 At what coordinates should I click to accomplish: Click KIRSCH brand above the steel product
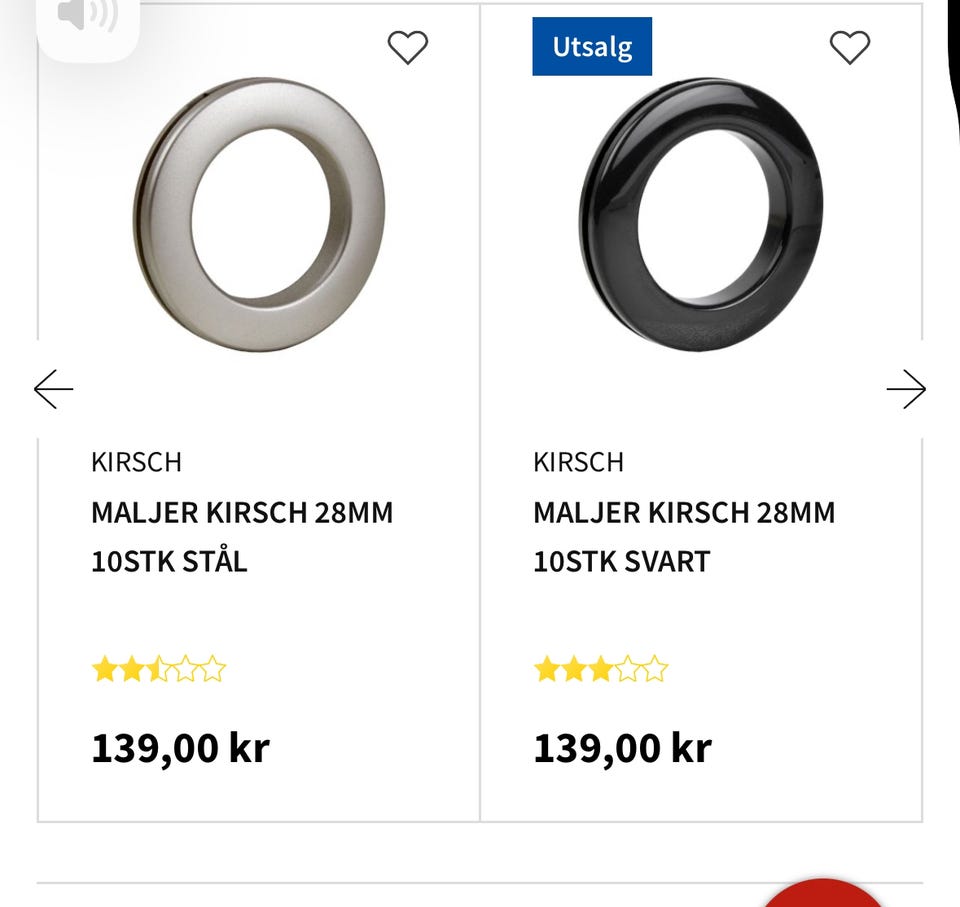[x=137, y=462]
